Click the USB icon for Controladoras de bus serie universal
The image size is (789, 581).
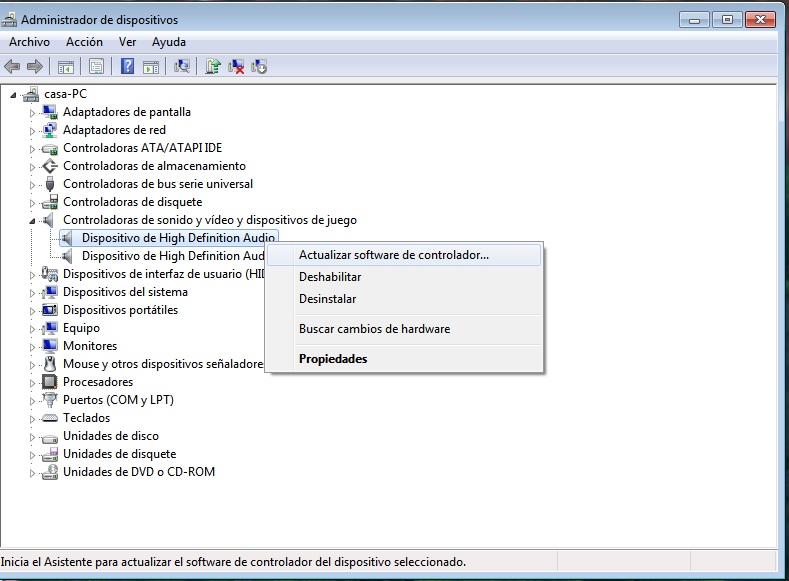click(49, 184)
